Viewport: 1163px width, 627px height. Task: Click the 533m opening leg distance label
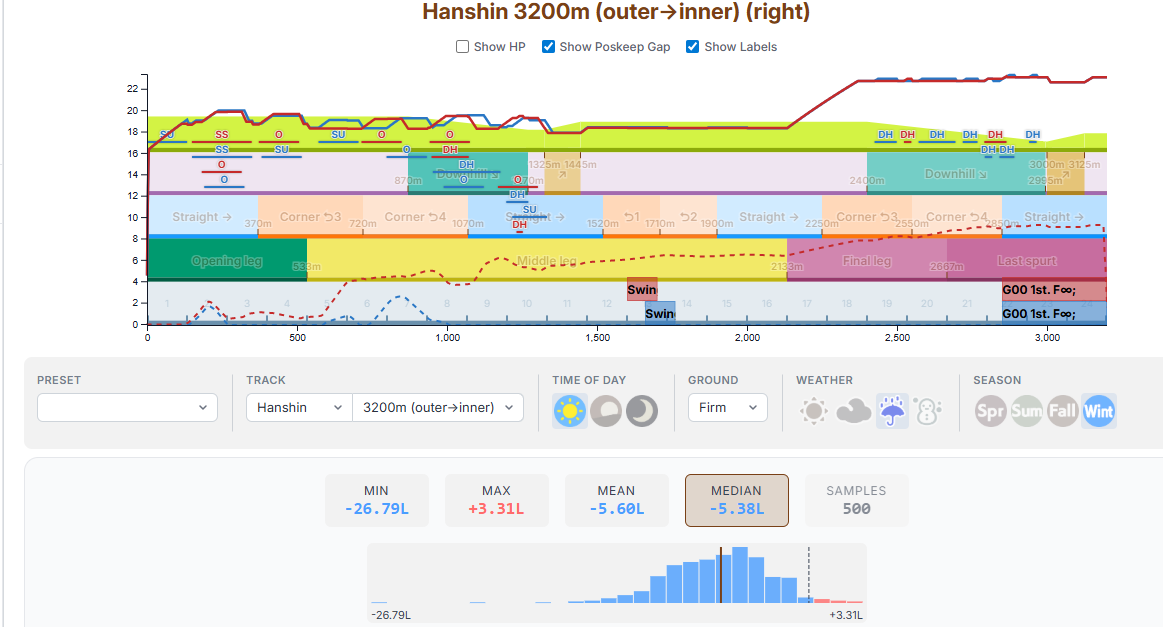pos(306,266)
